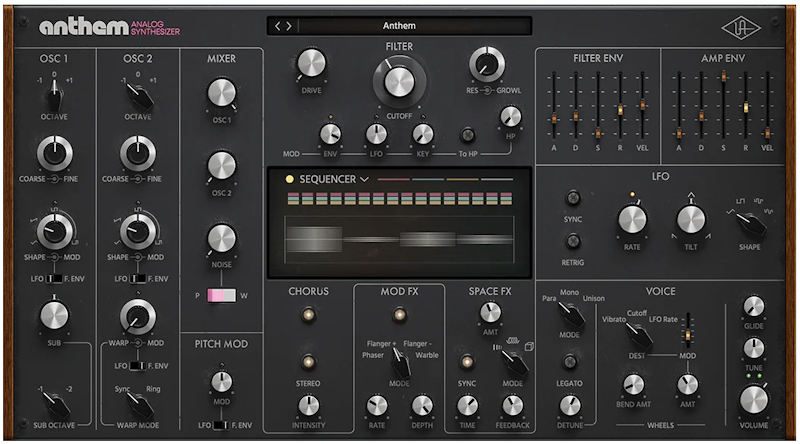Enable the Chorus on button
The height and width of the screenshot is (444, 800).
pos(308,314)
